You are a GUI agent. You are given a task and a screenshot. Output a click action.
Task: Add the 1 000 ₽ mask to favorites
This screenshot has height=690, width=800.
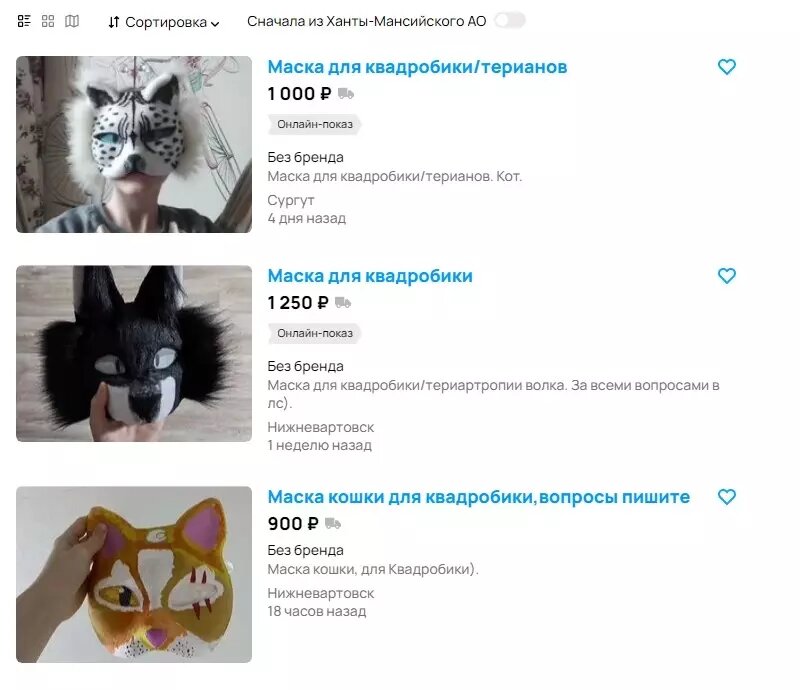pos(727,67)
